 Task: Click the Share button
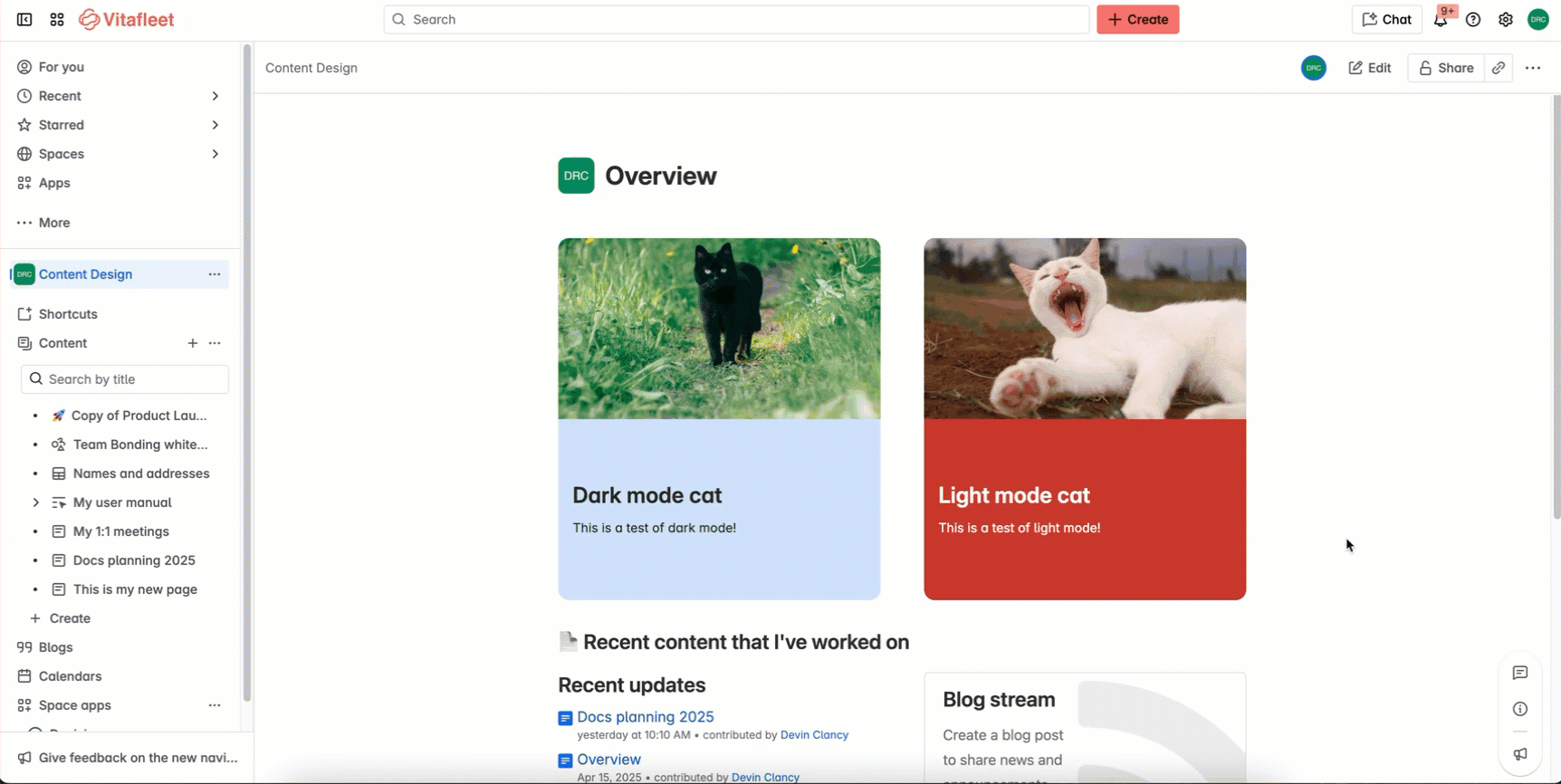click(x=1446, y=68)
